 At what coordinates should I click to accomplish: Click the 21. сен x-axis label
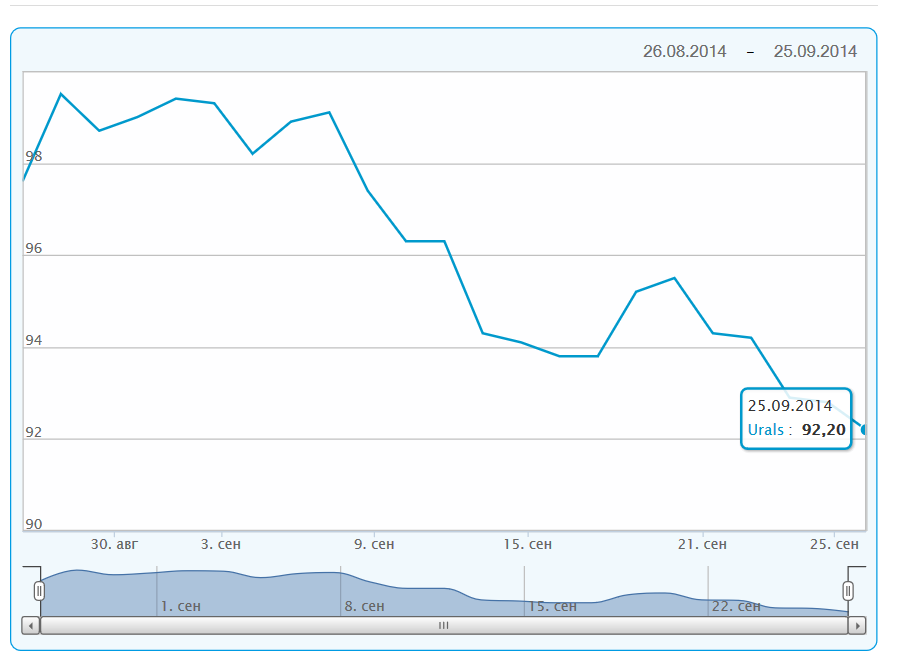point(702,544)
